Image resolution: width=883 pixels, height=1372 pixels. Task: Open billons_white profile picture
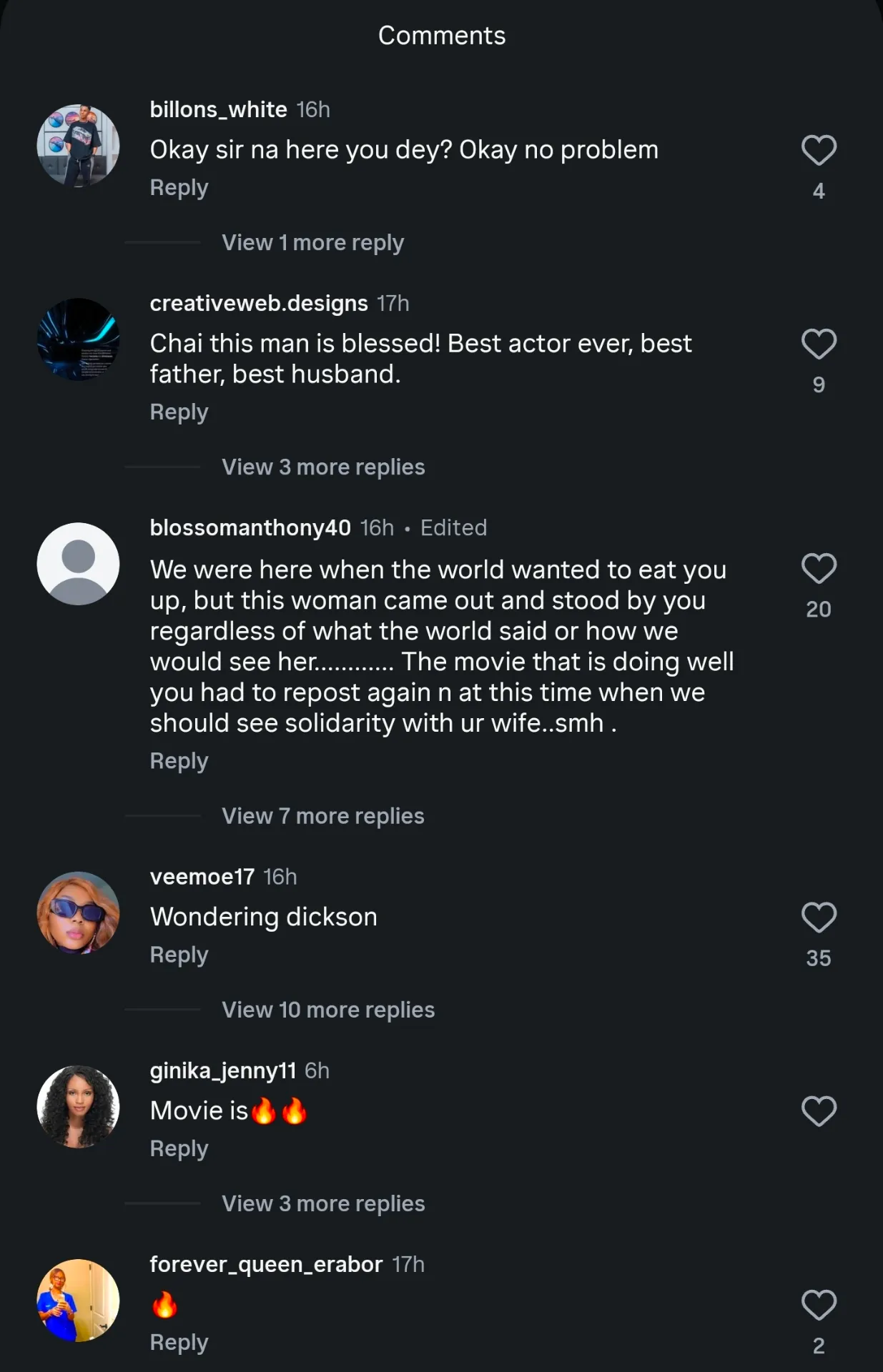78,146
